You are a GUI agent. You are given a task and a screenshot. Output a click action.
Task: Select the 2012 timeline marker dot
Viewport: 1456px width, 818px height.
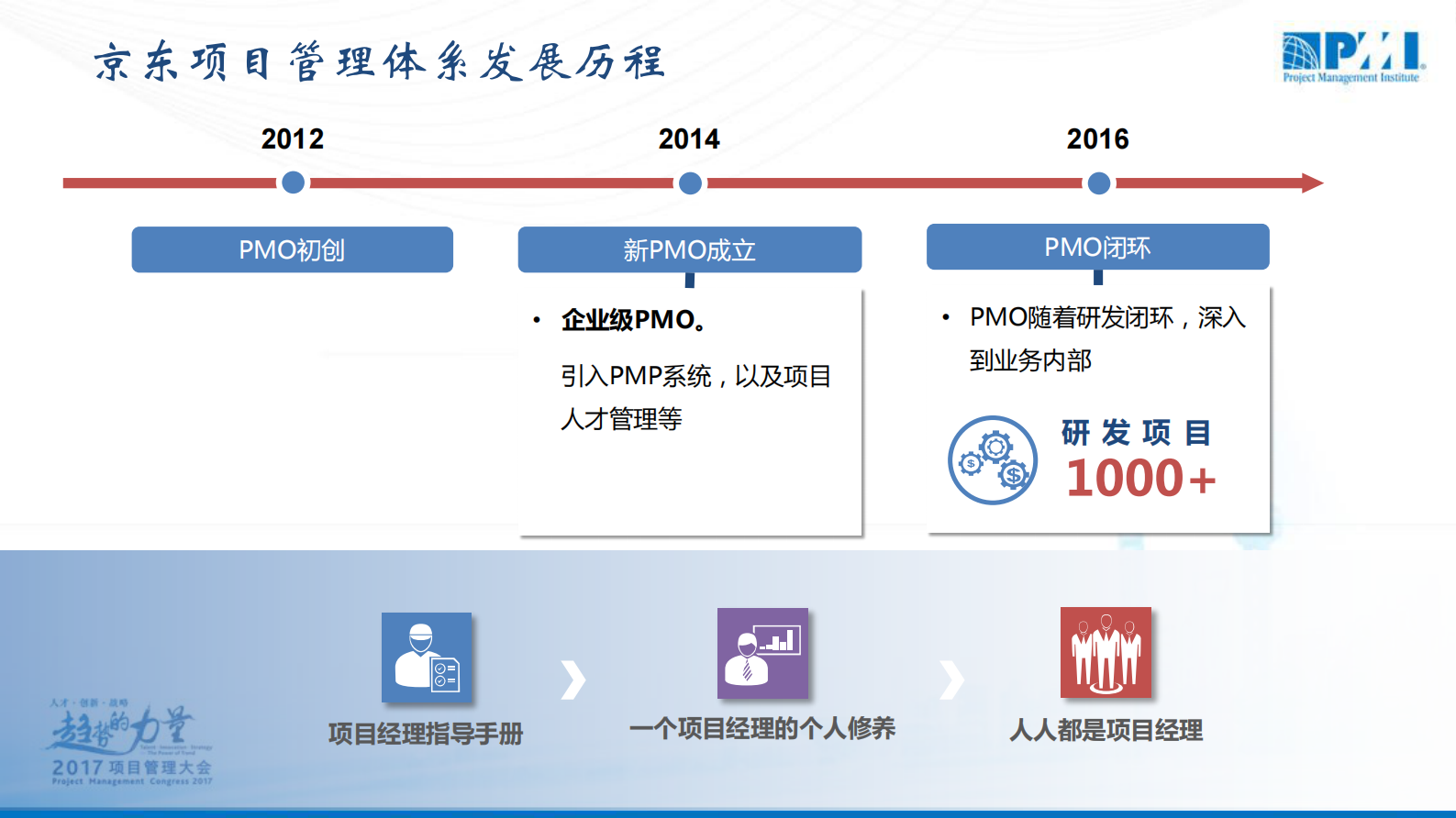(293, 182)
